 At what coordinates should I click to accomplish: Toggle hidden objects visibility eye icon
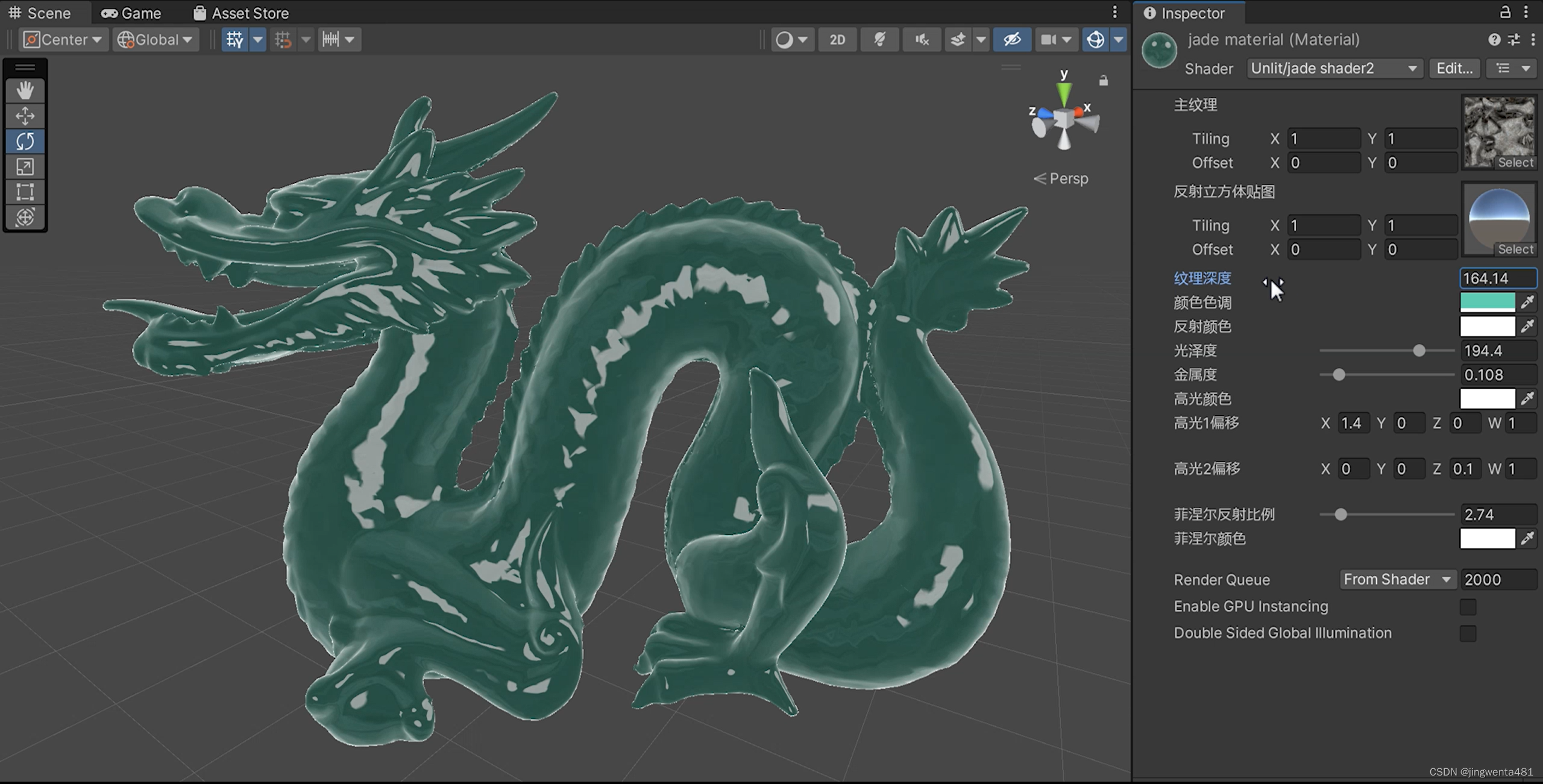pyautogui.click(x=1011, y=40)
